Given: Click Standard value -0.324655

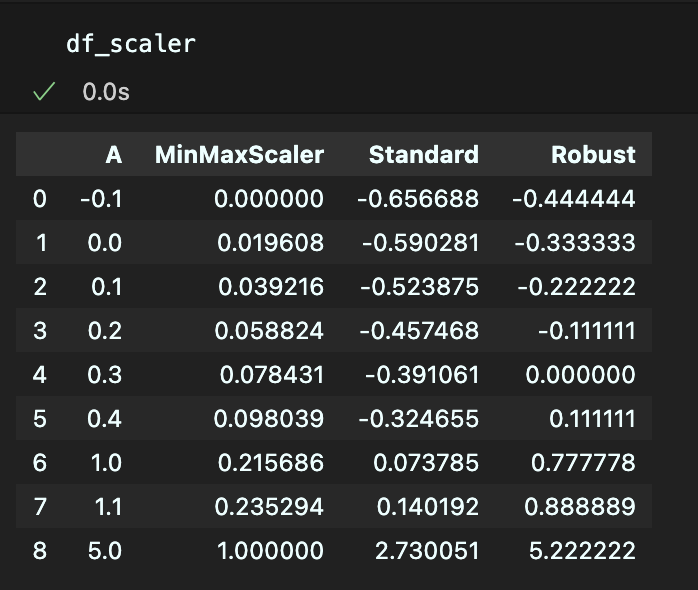Looking at the screenshot, I should [x=418, y=419].
